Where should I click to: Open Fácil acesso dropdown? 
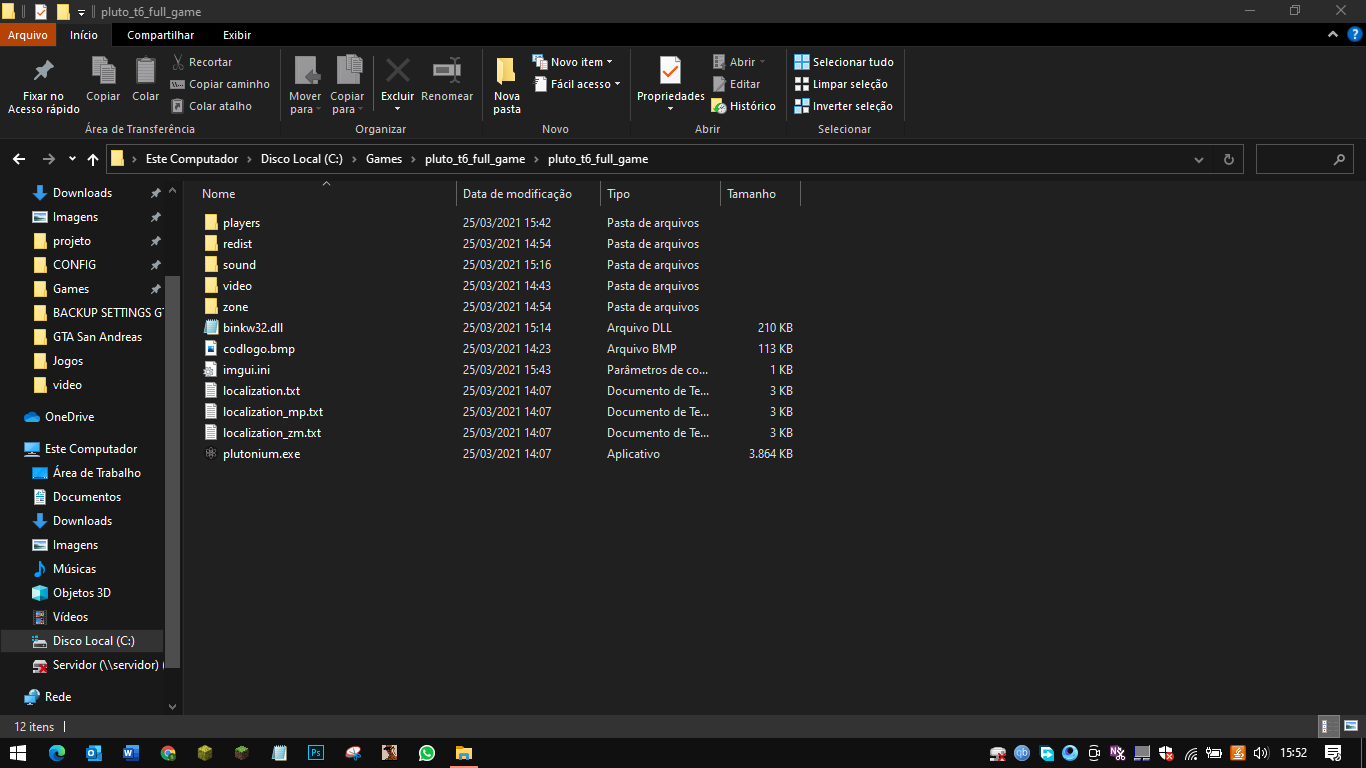click(x=577, y=84)
